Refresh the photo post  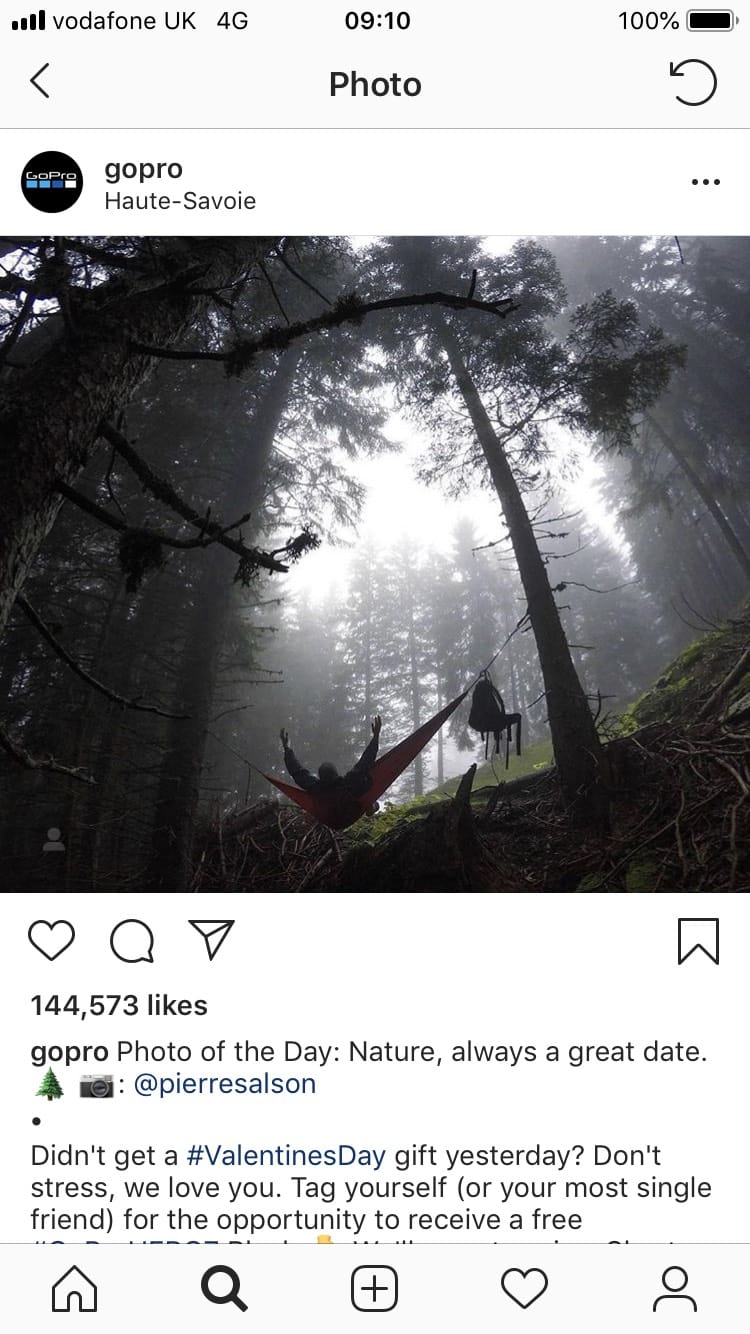(x=693, y=83)
